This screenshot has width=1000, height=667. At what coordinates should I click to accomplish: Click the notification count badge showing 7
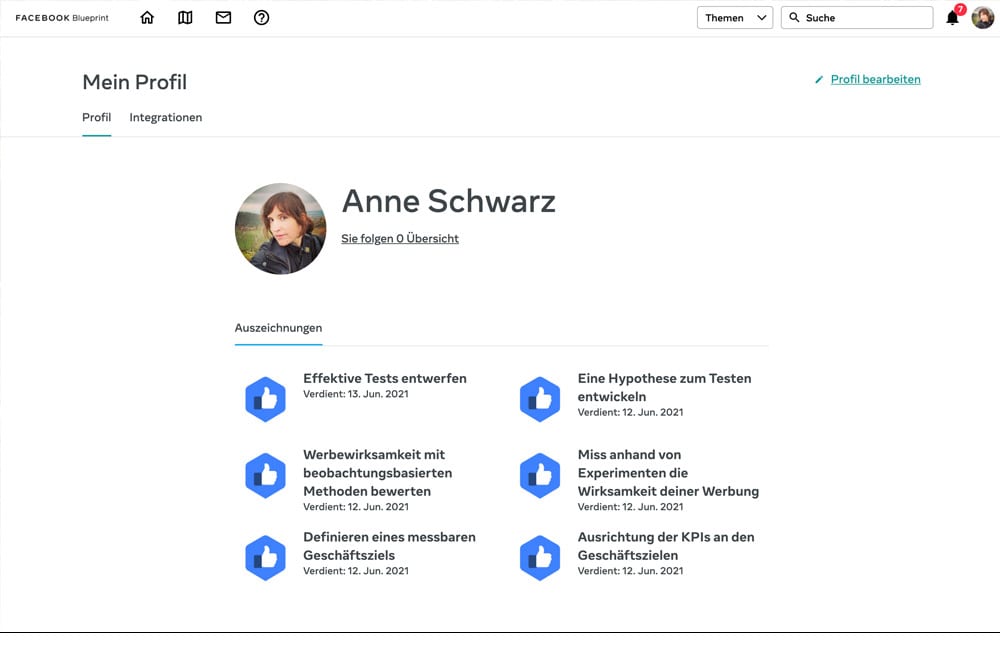click(959, 8)
